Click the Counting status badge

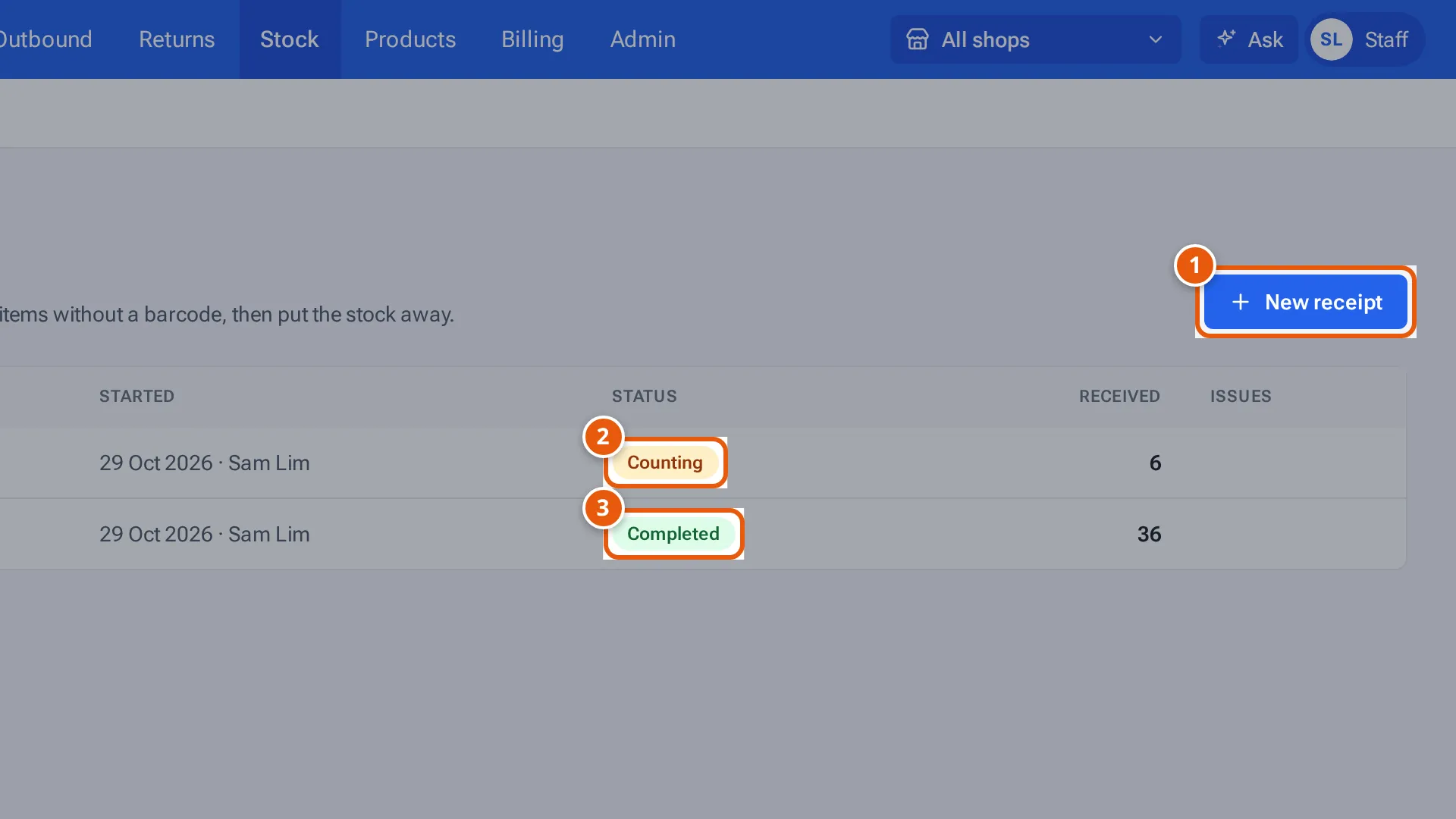665,463
